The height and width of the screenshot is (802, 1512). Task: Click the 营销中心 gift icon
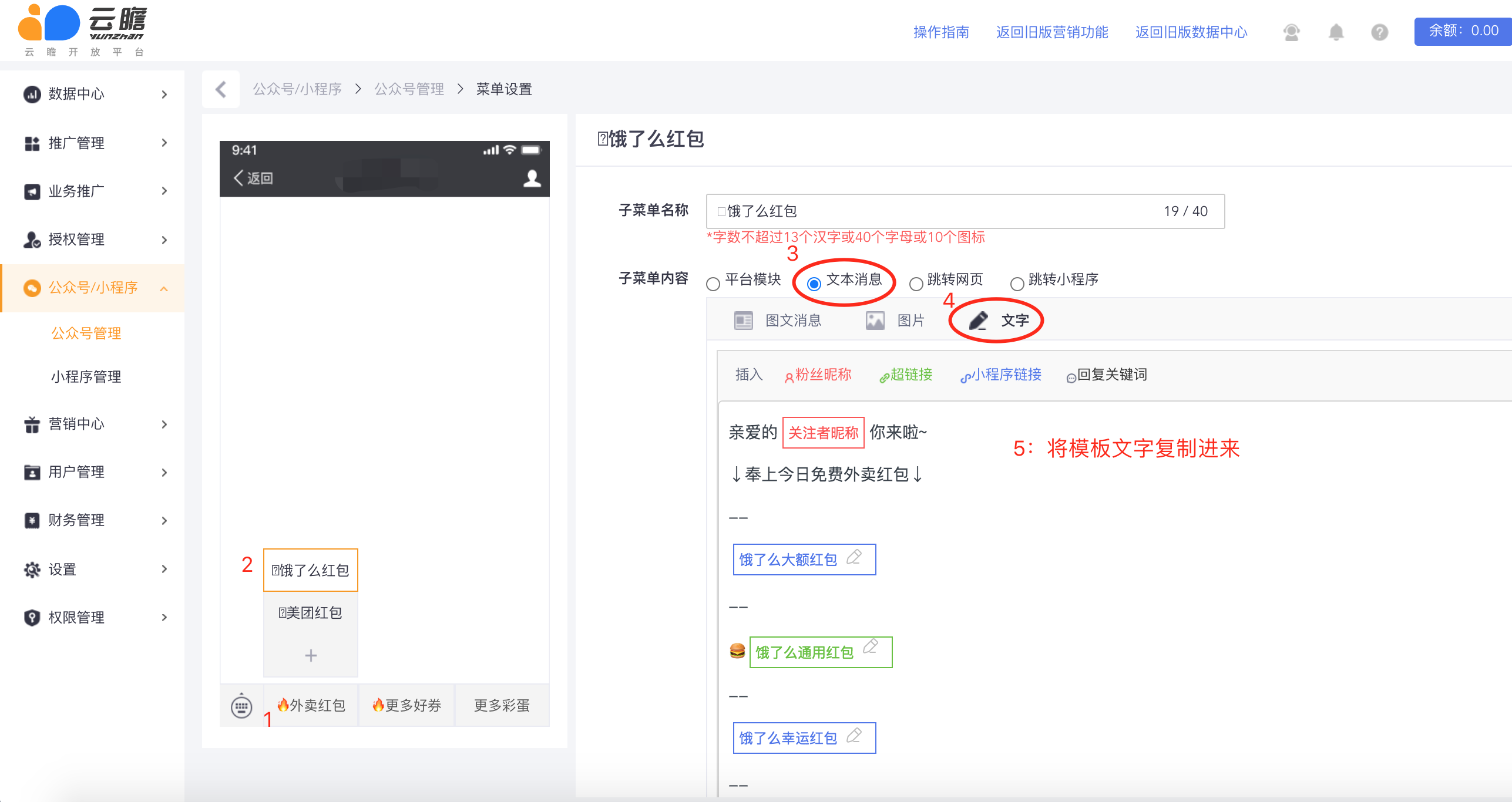(x=32, y=424)
